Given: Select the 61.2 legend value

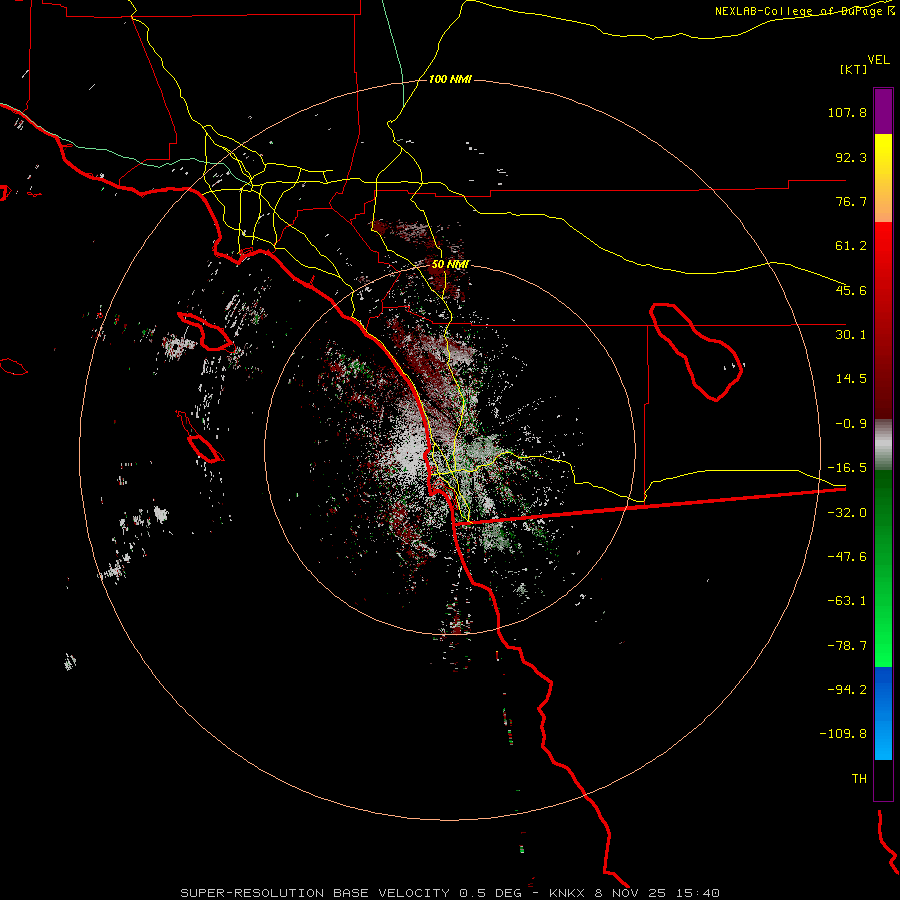Looking at the screenshot, I should 851,246.
